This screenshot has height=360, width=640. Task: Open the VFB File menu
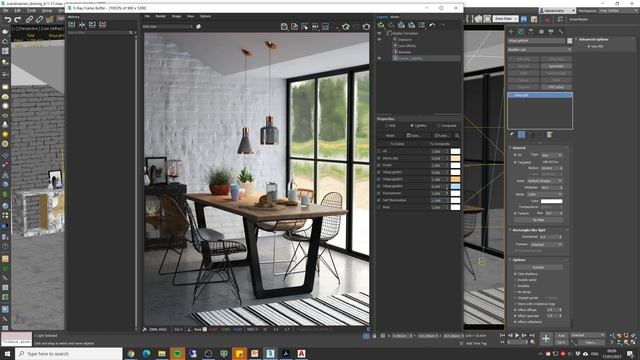147,16
